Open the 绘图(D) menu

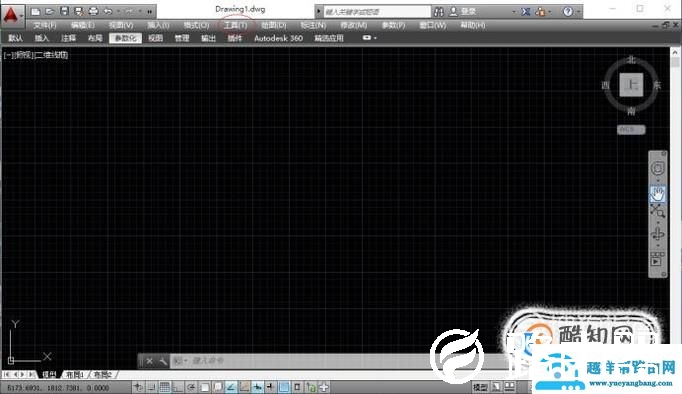[274, 25]
